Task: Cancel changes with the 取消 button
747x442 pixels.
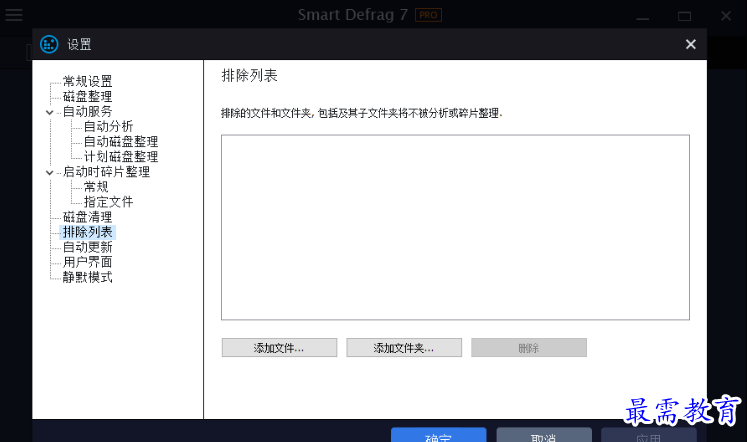Action: (544, 435)
